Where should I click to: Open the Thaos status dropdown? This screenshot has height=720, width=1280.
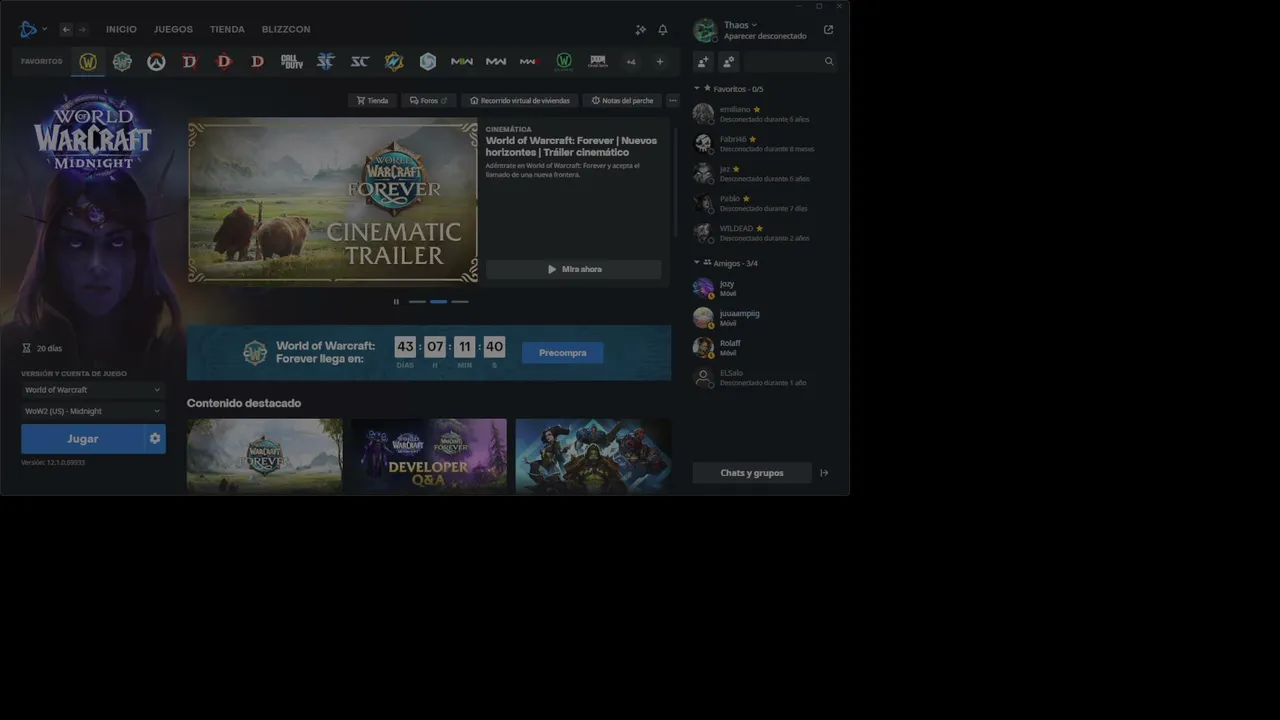point(741,25)
